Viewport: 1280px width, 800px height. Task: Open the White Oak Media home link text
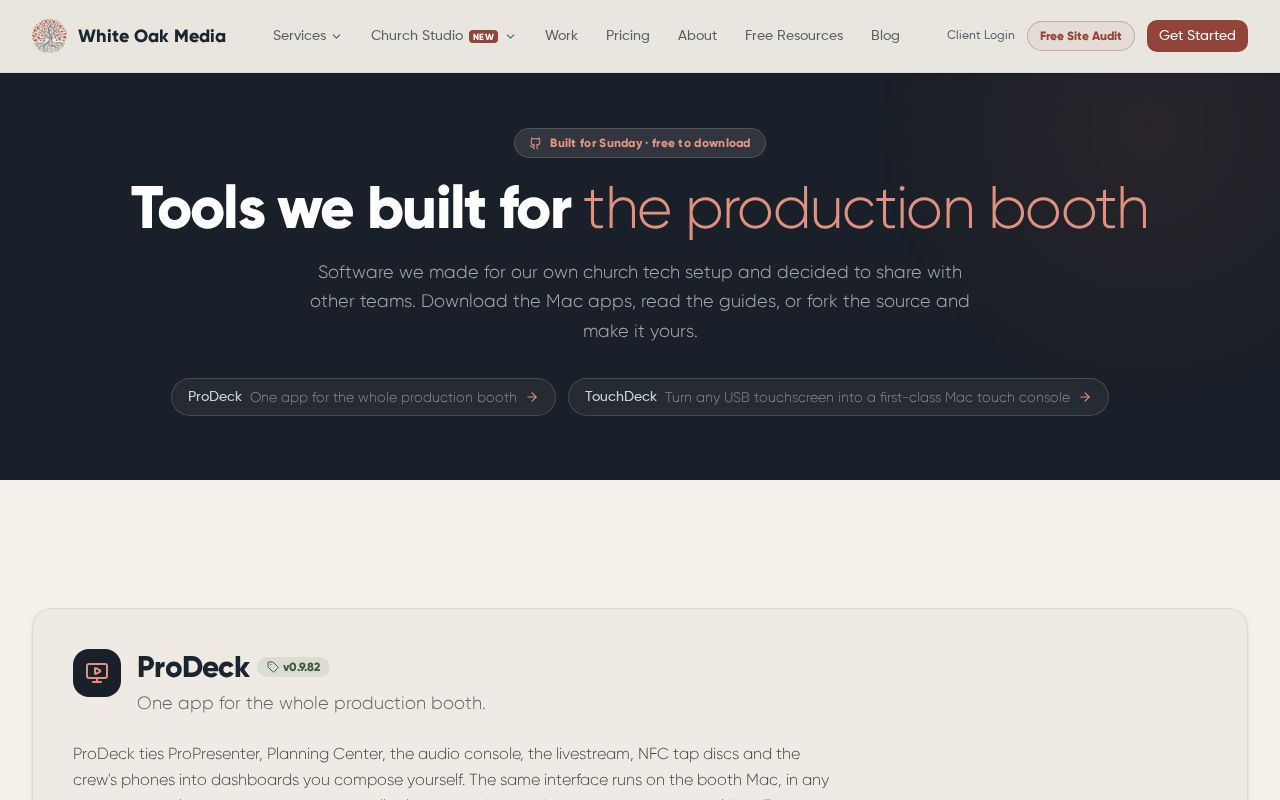pos(152,36)
